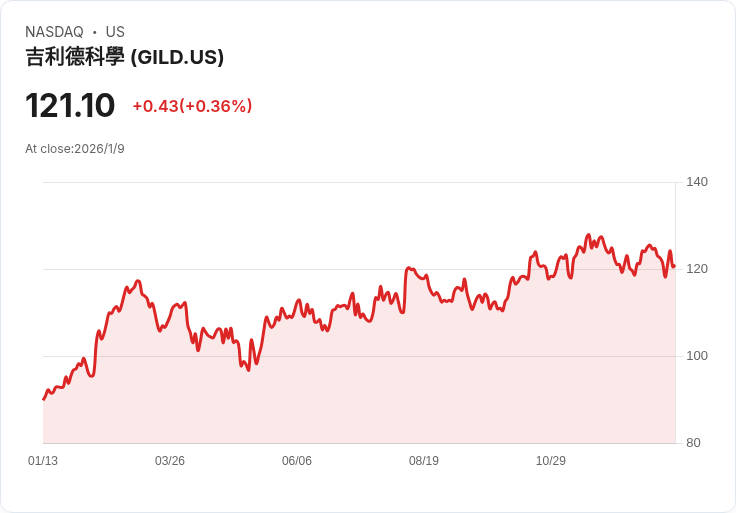Open the 吉利德科學 (GILD.US) stock title
The height and width of the screenshot is (513, 736).
[124, 57]
